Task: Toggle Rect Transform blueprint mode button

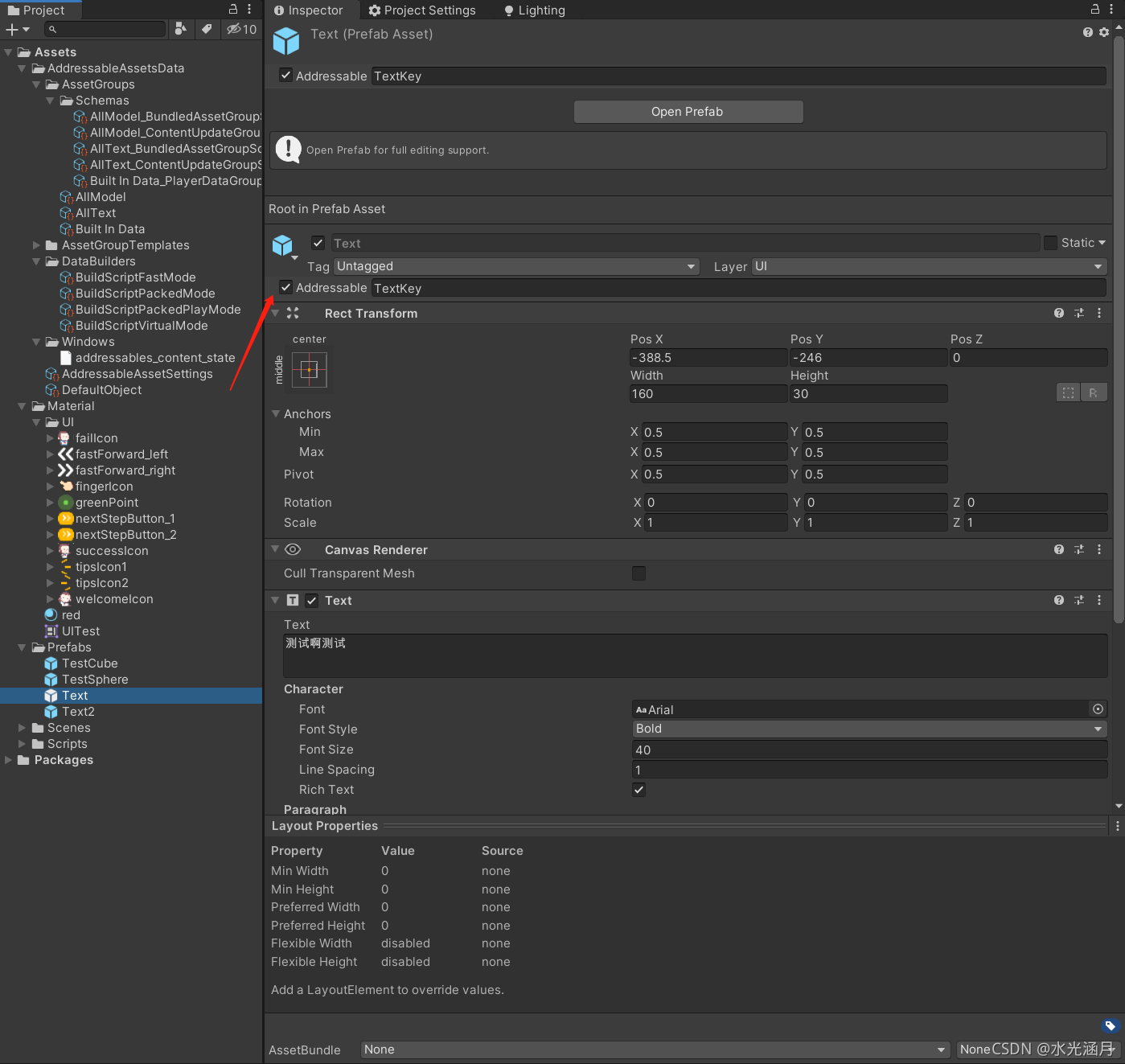Action: (1069, 392)
